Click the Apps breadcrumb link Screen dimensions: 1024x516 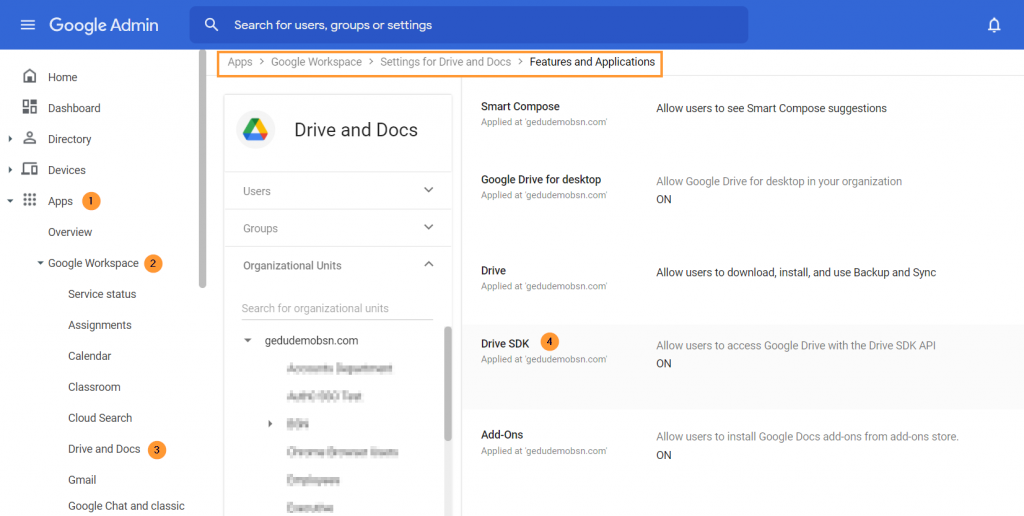(240, 62)
